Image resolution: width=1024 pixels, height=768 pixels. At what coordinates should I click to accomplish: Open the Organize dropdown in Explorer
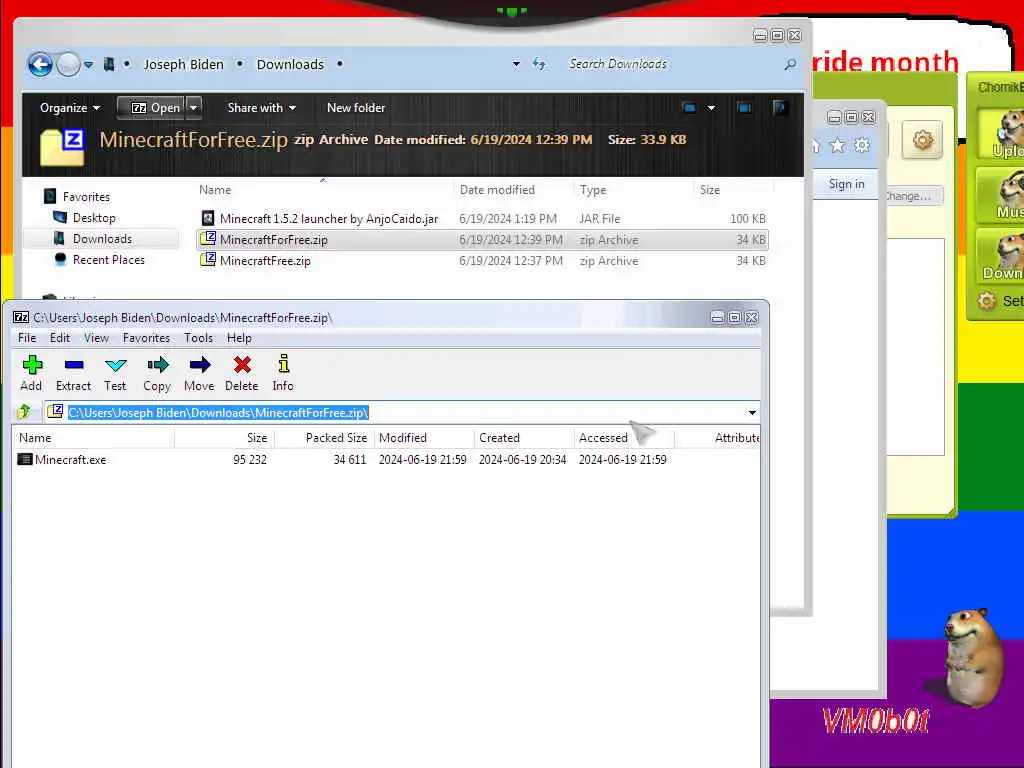click(69, 108)
